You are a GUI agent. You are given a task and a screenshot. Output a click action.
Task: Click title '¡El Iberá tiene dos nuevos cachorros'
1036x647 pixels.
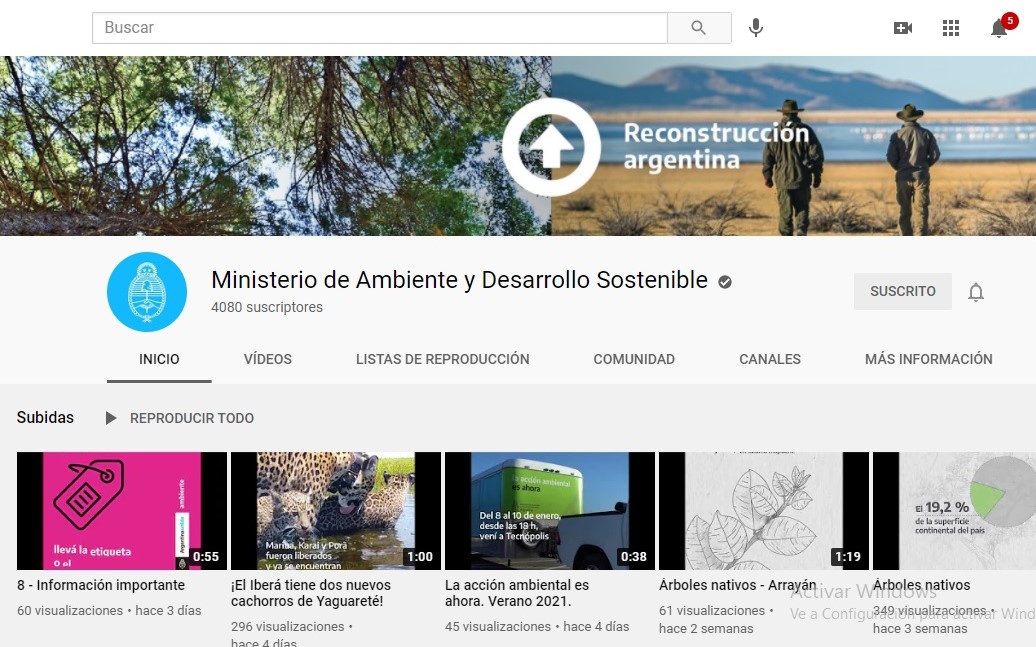(311, 593)
